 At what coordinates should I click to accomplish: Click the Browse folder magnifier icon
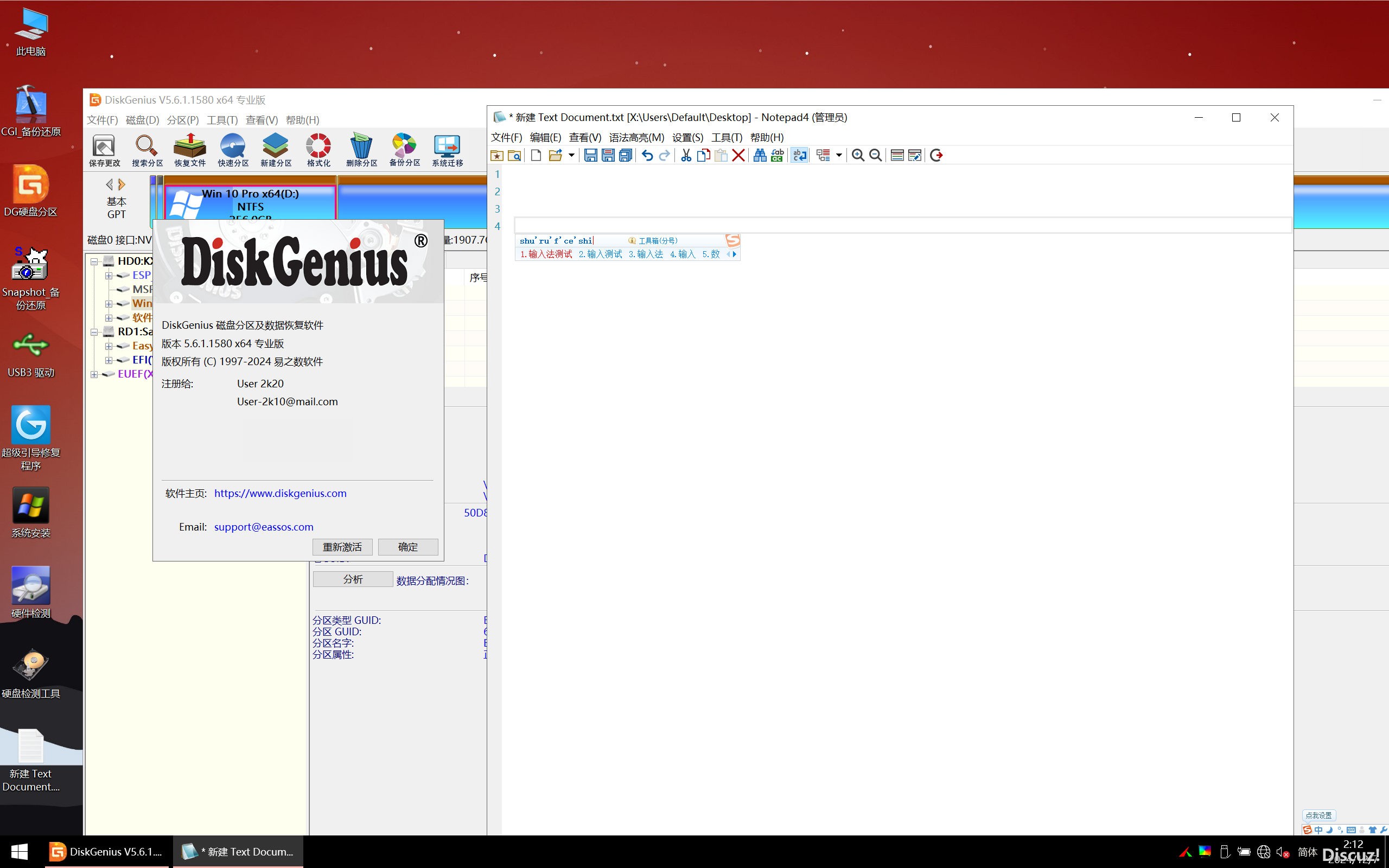click(x=515, y=155)
